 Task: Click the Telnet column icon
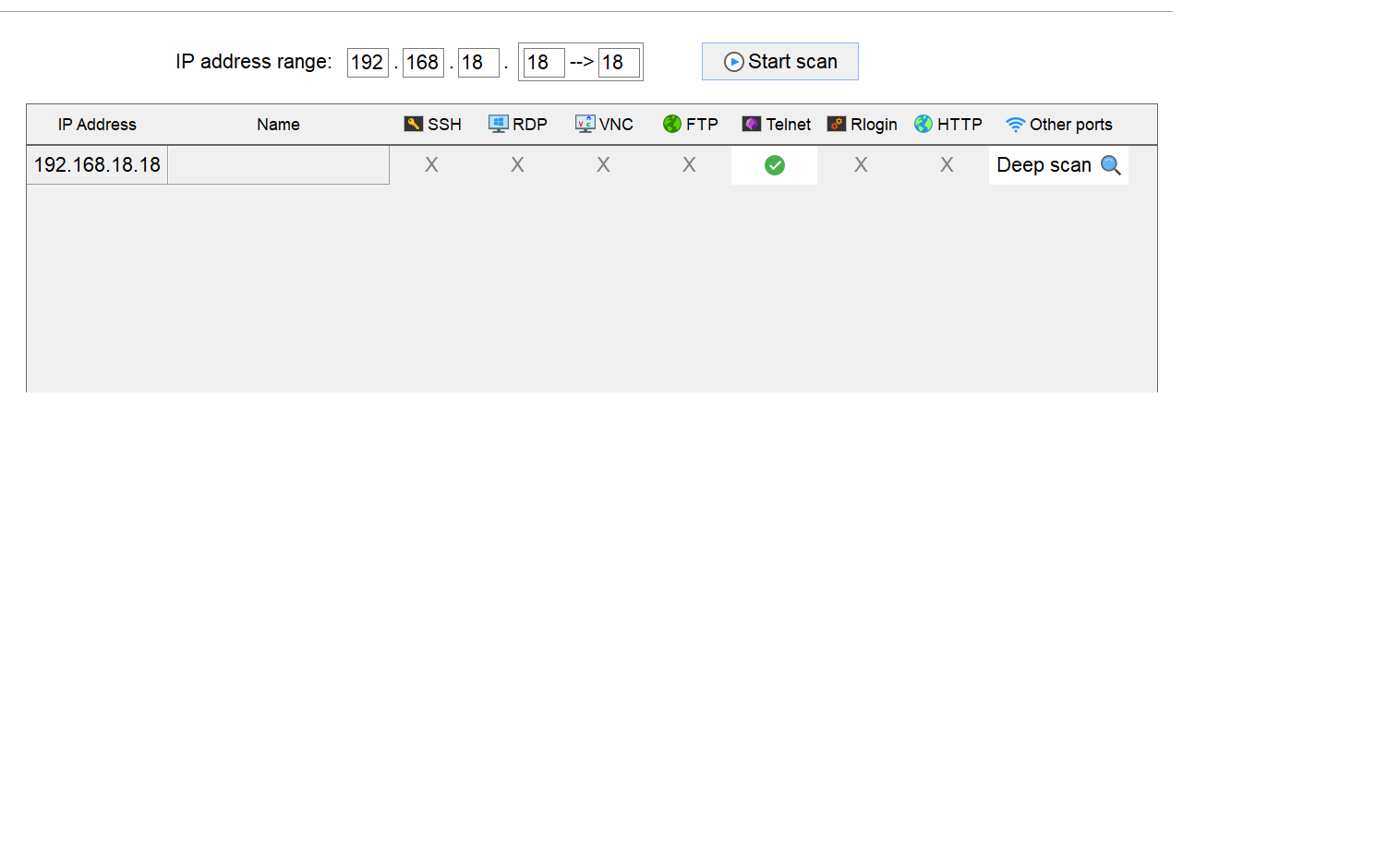coord(752,124)
